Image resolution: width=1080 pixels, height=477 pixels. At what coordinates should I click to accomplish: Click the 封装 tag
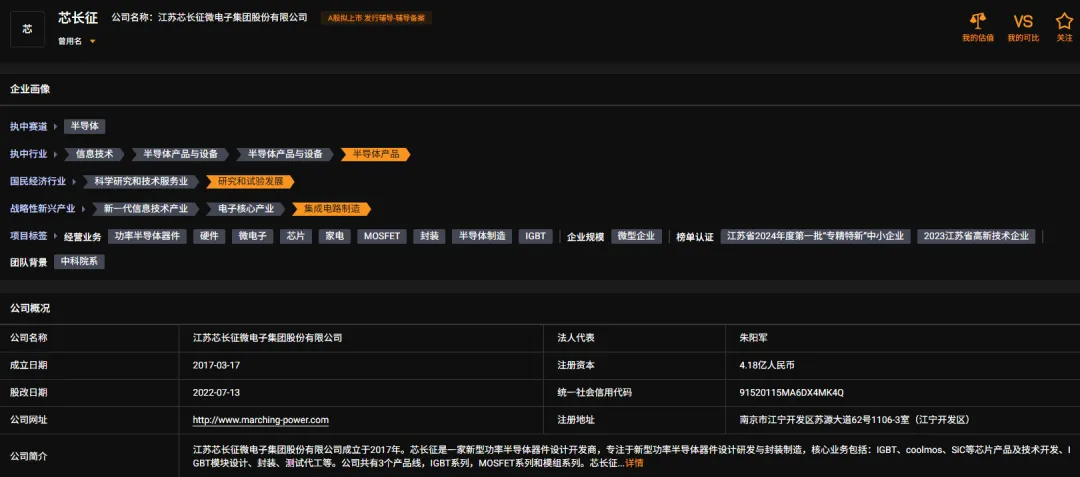click(430, 236)
